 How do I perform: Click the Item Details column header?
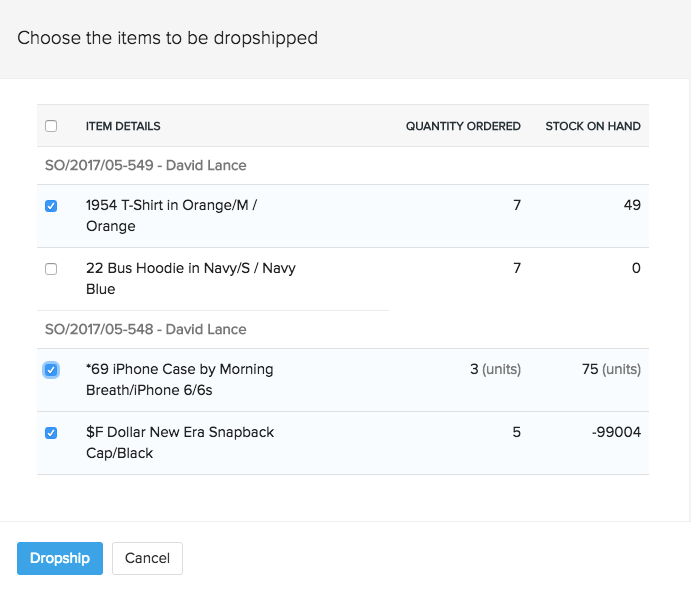(x=123, y=126)
